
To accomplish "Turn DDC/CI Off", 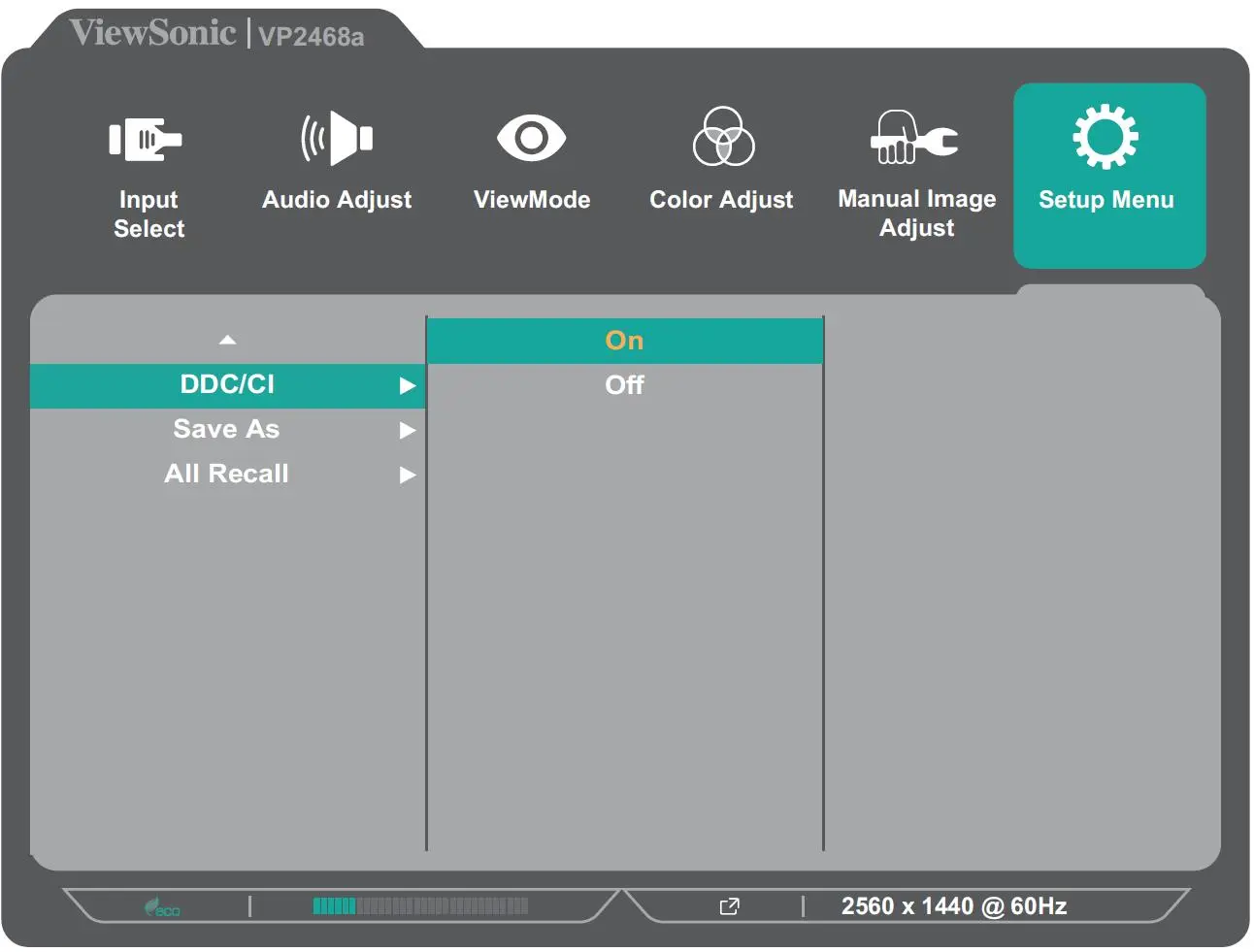I will coord(625,385).
